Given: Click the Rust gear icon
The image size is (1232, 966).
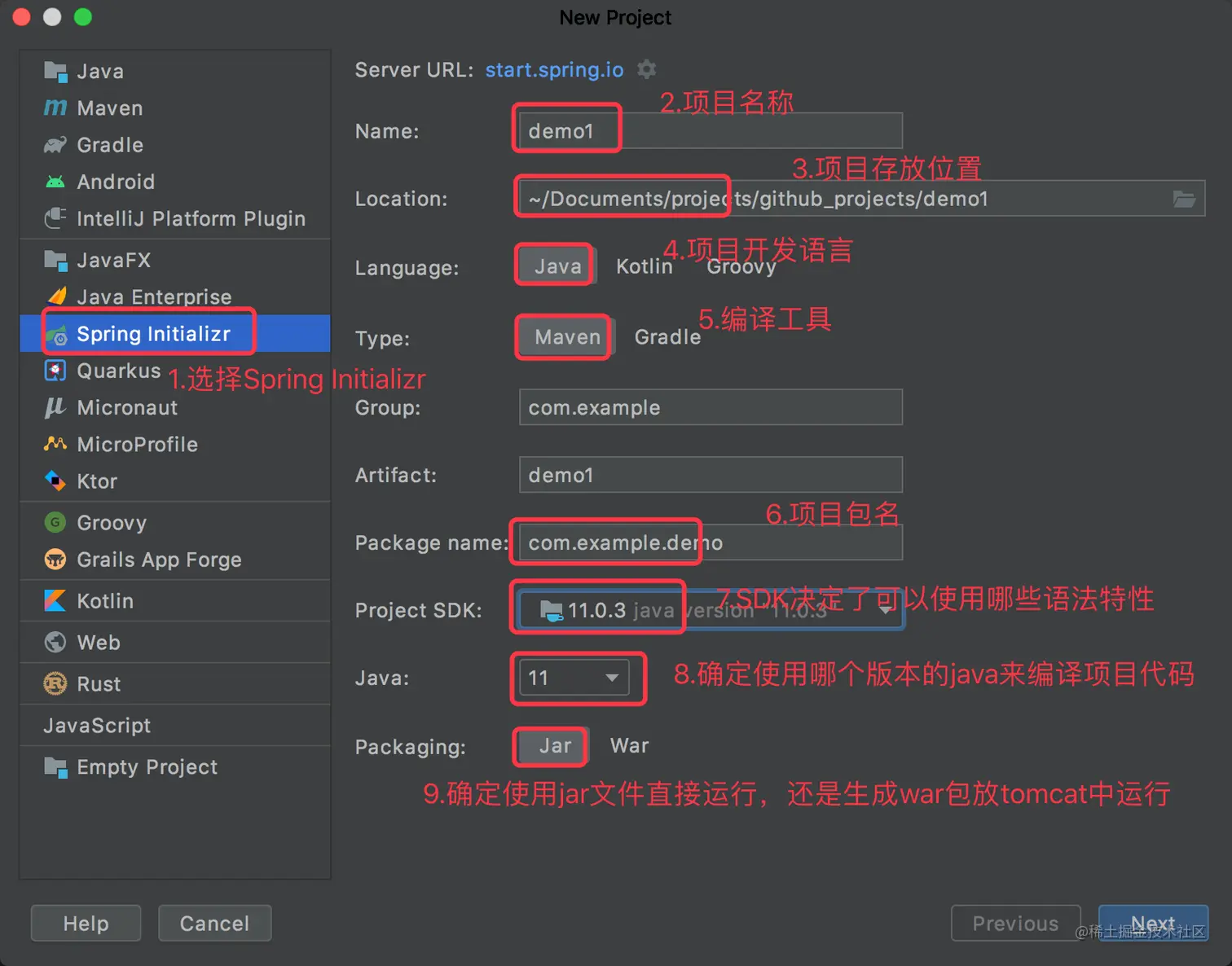Looking at the screenshot, I should 55,684.
